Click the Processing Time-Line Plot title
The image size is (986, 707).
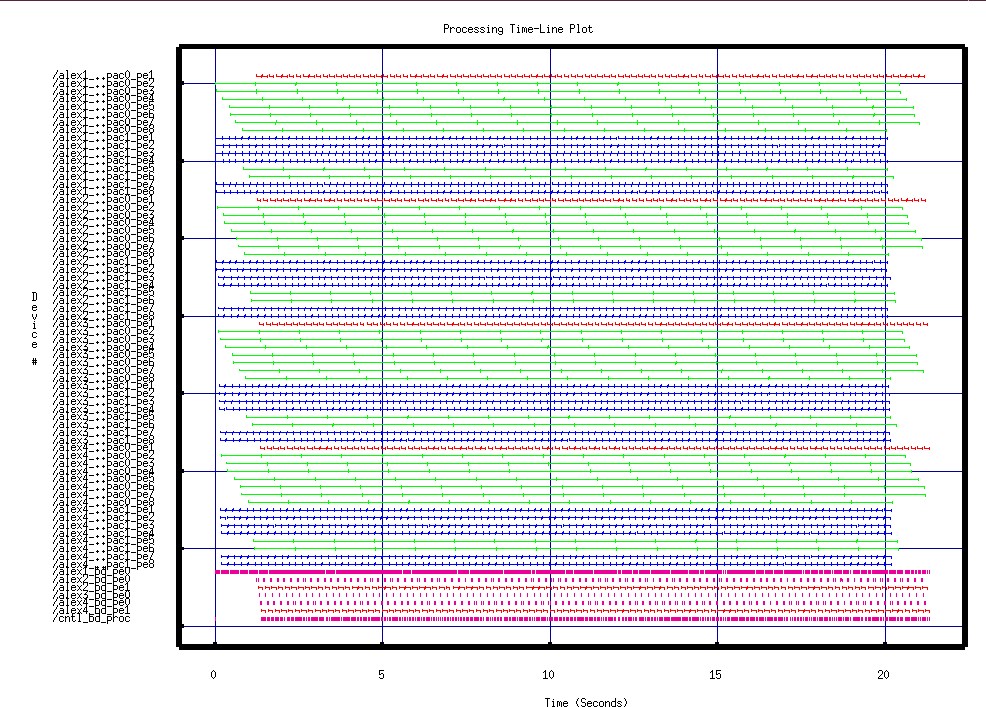pos(517,29)
